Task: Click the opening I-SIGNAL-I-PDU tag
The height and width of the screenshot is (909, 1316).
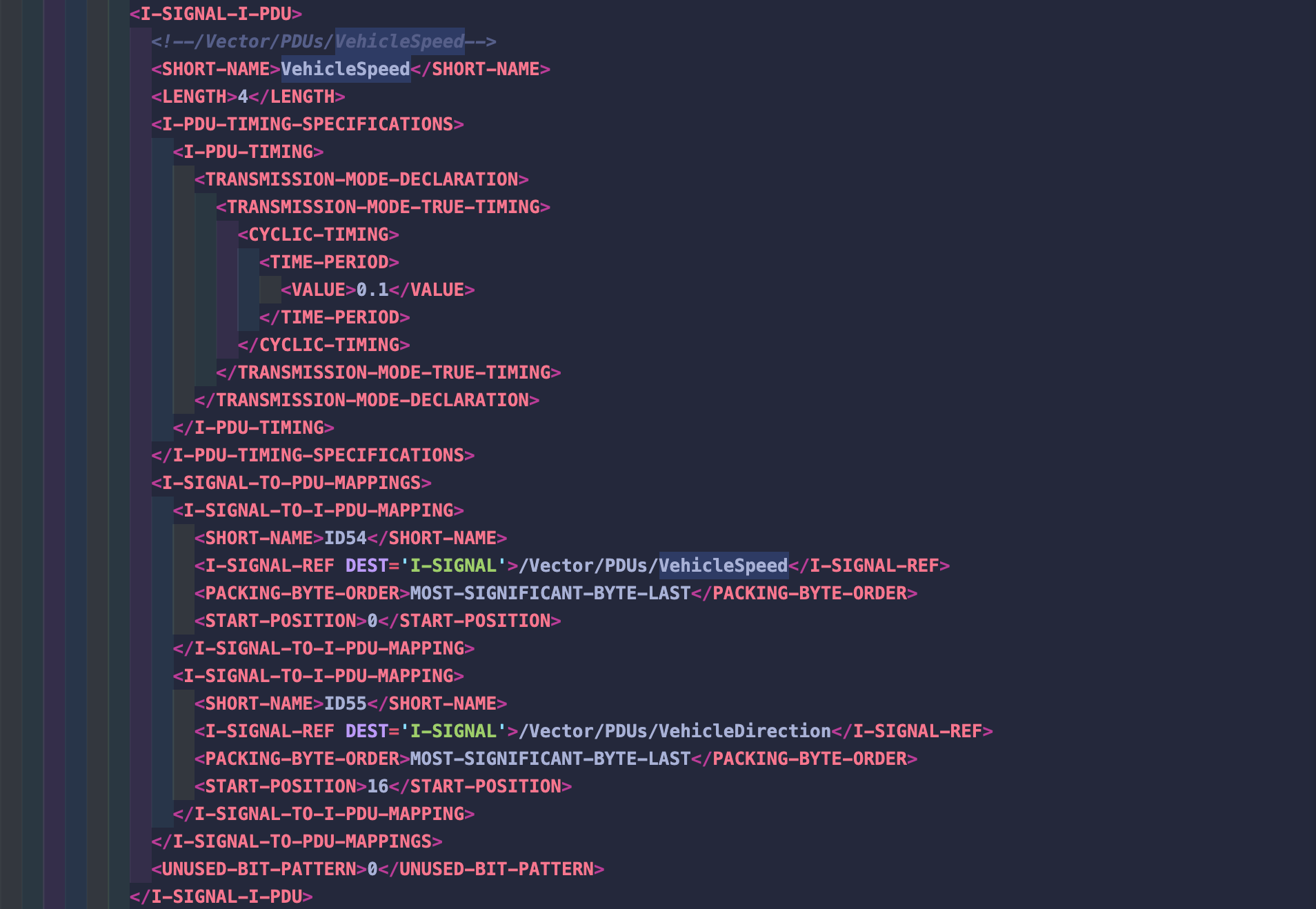Action: (216, 14)
